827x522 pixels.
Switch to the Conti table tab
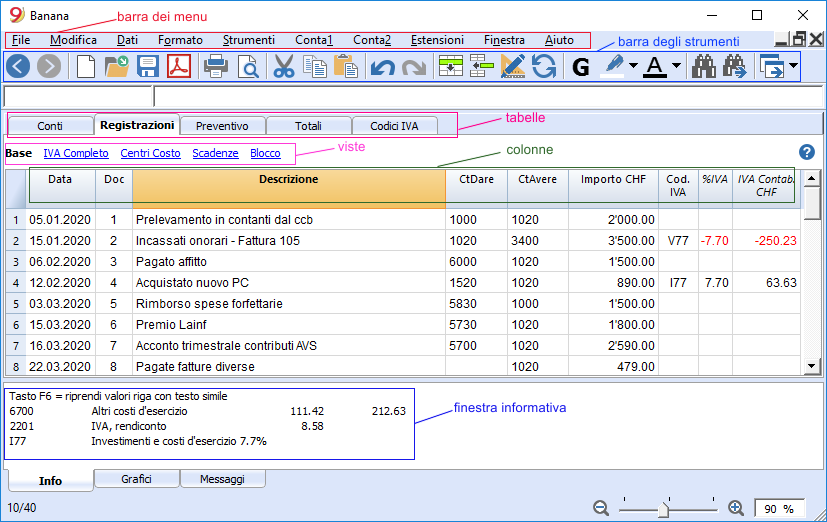click(x=50, y=126)
